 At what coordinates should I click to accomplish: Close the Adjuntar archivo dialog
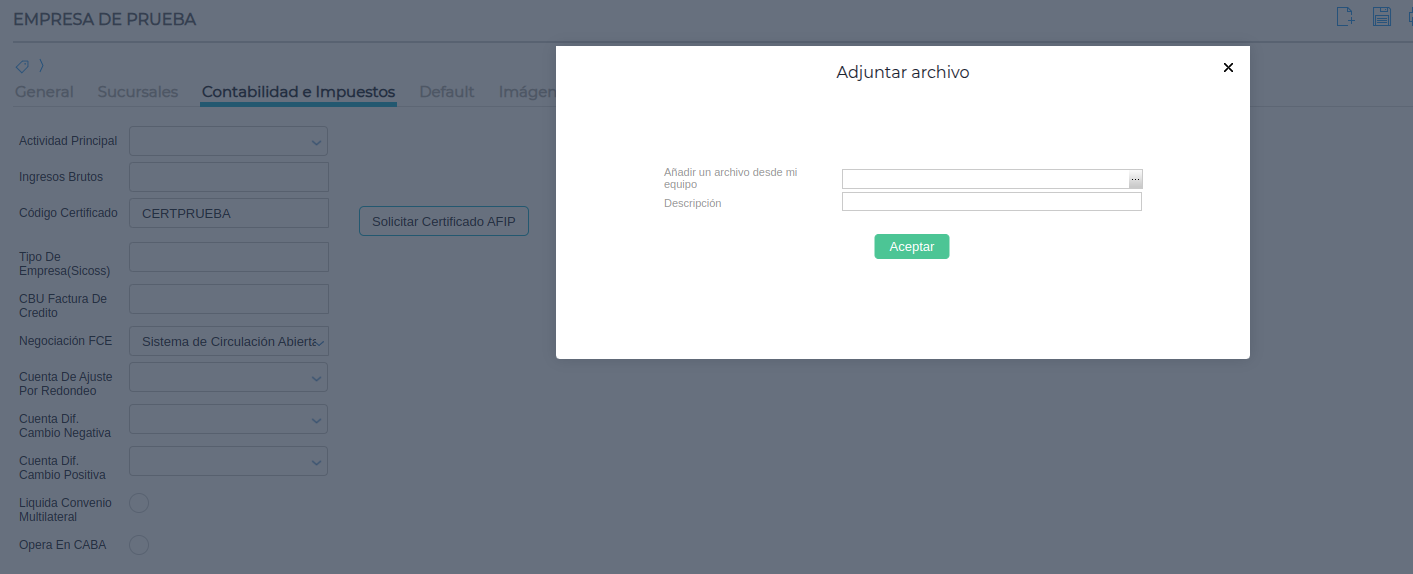[1228, 68]
